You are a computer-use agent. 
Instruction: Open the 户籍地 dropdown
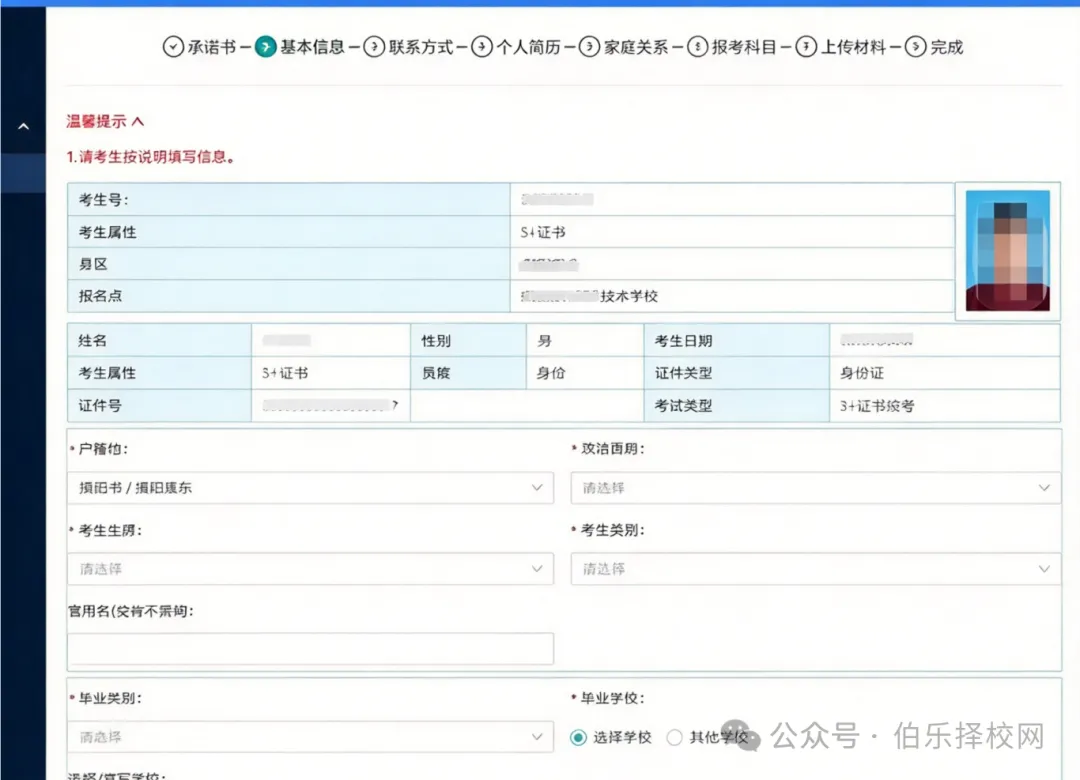[311, 488]
